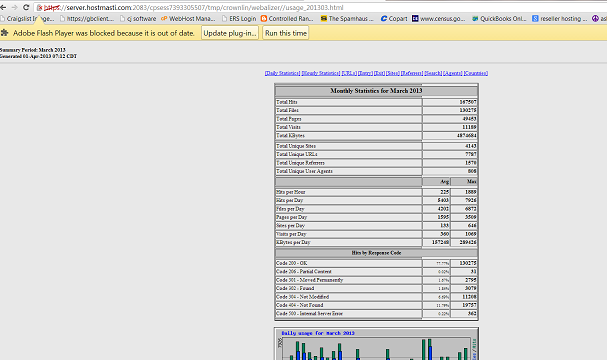This screenshot has height=360, width=607.
Task: Open The Spamhaus bookmark
Action: [x=347, y=19]
